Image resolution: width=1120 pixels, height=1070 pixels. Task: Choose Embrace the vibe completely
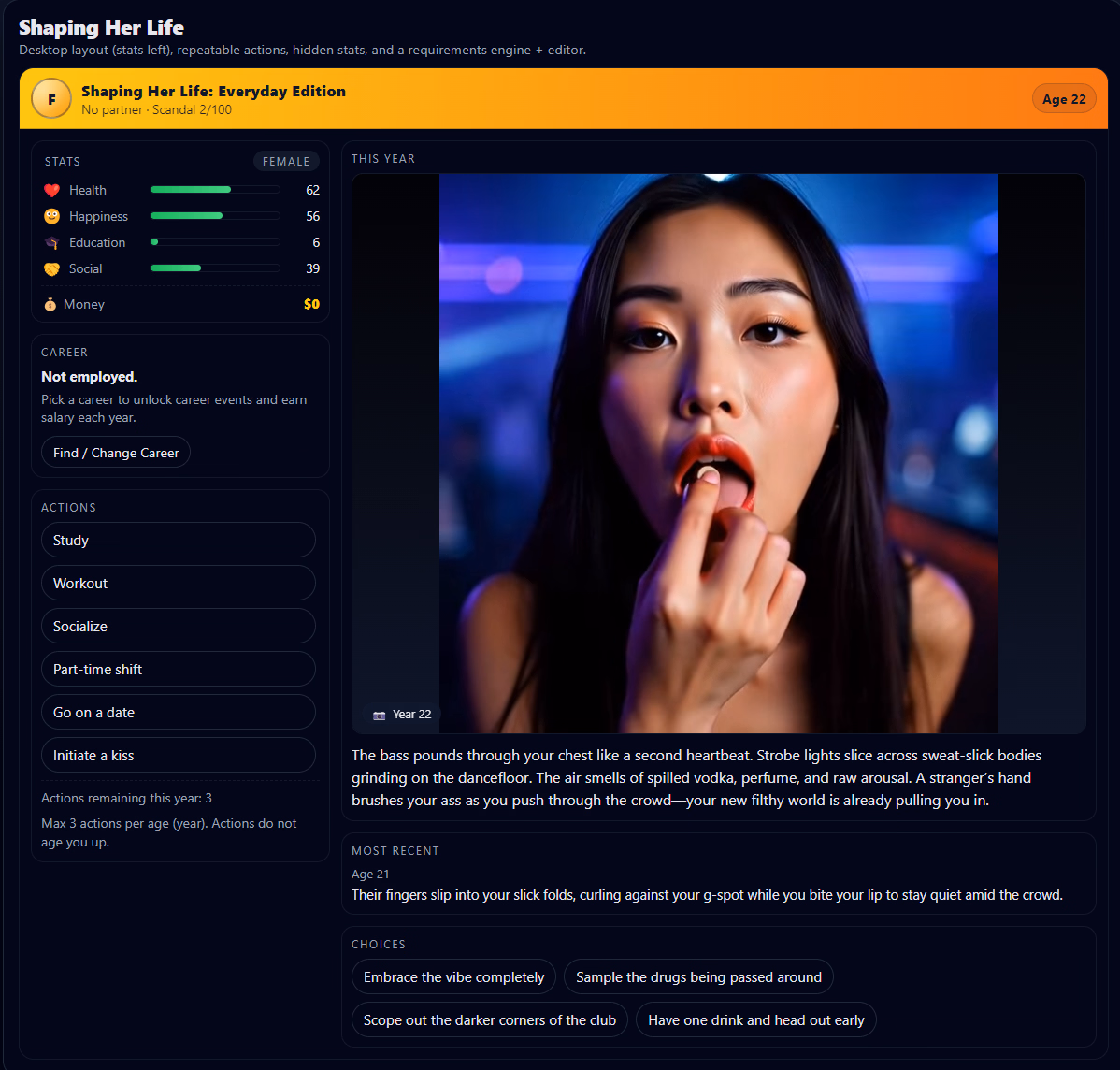(x=453, y=976)
